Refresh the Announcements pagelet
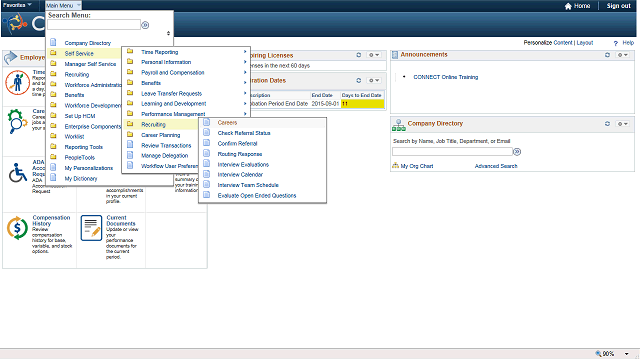 (607, 55)
